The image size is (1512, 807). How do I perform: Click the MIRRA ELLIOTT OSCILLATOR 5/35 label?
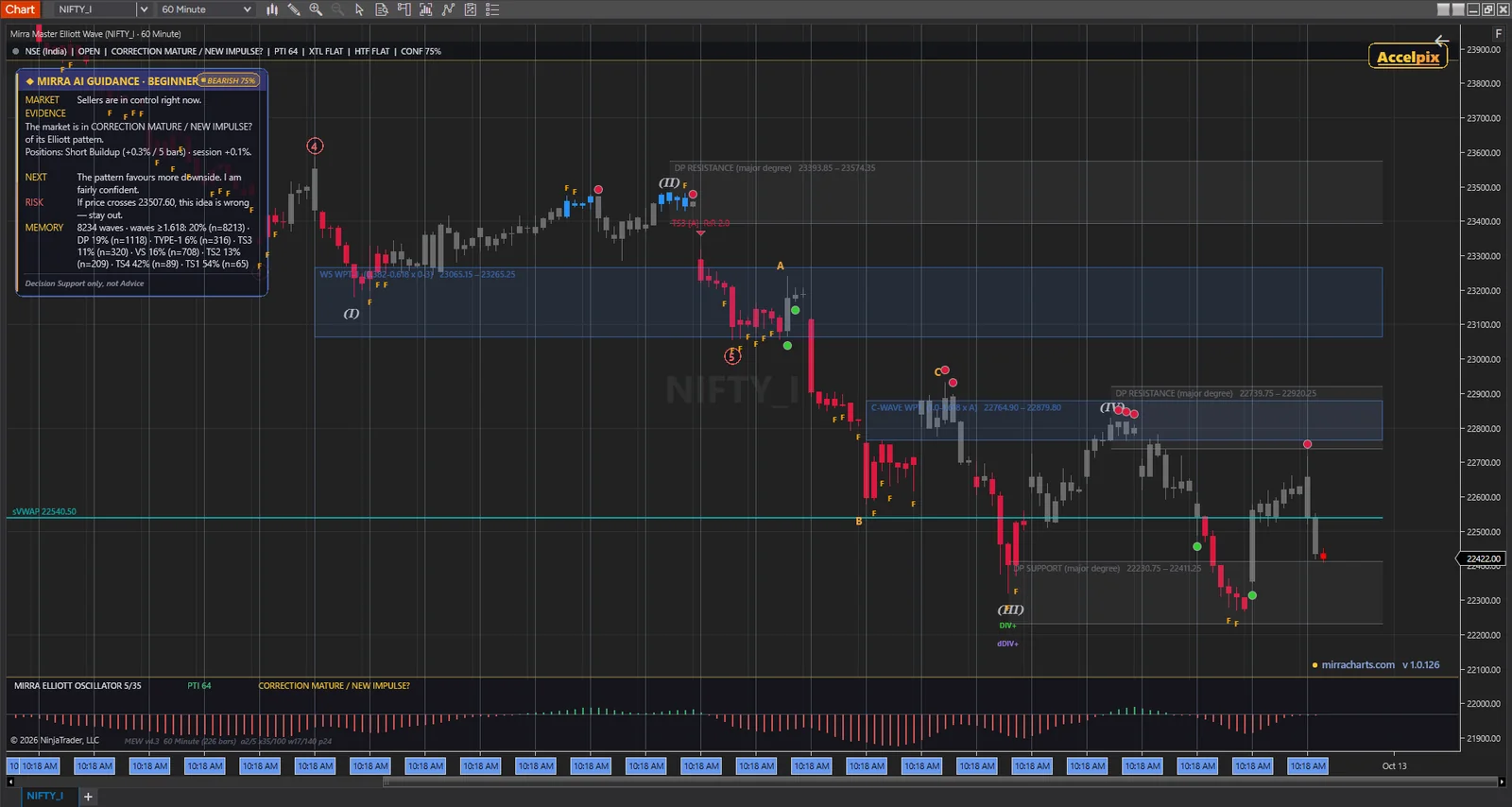77,686
